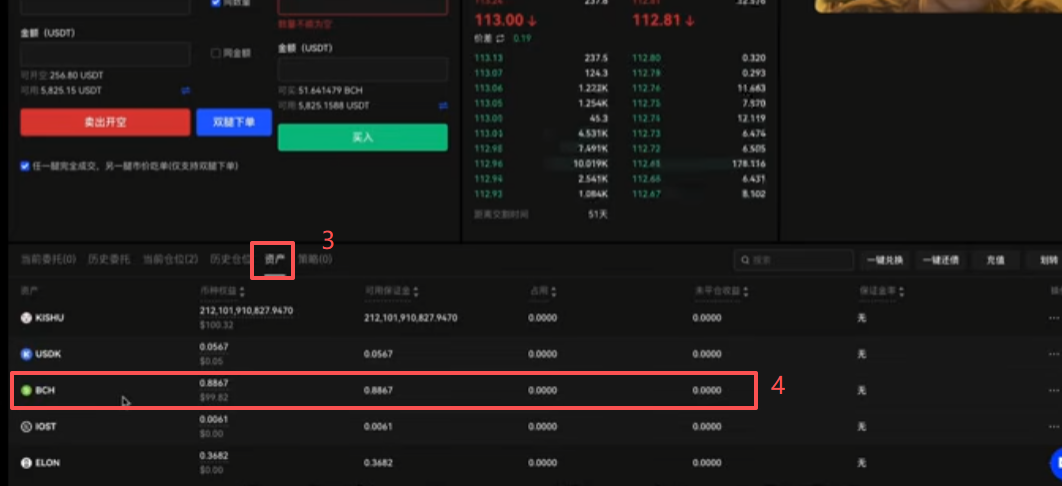The image size is (1062, 486).
Task: Click the order size 10.019K
Action: [591, 164]
